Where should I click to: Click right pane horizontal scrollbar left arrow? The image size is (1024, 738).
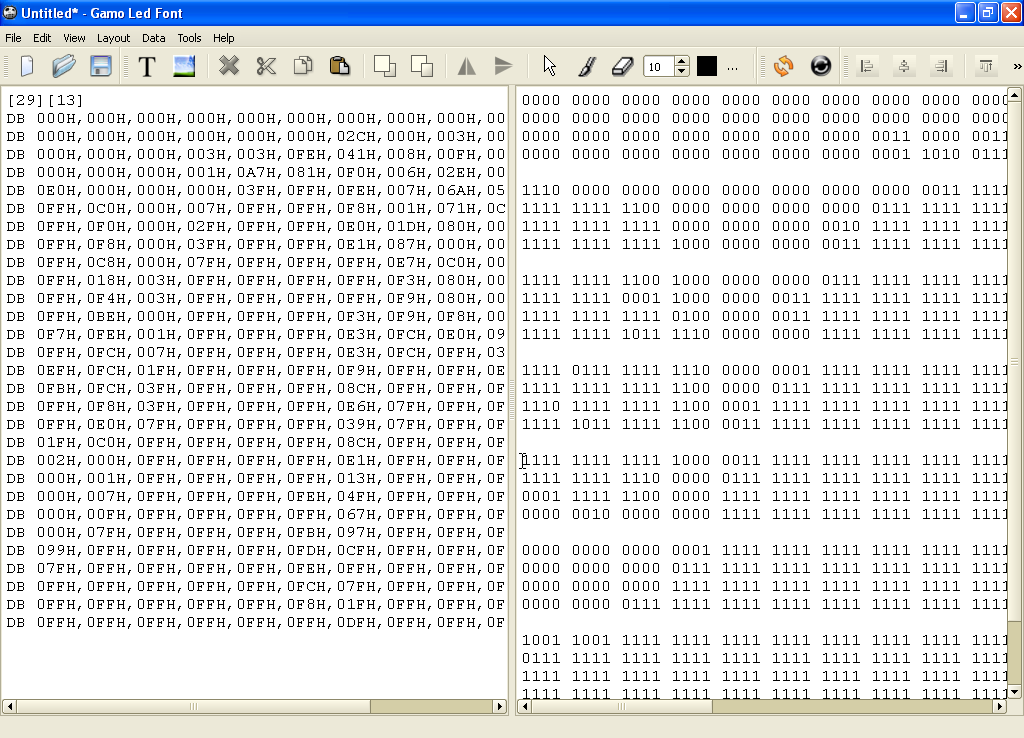click(524, 706)
